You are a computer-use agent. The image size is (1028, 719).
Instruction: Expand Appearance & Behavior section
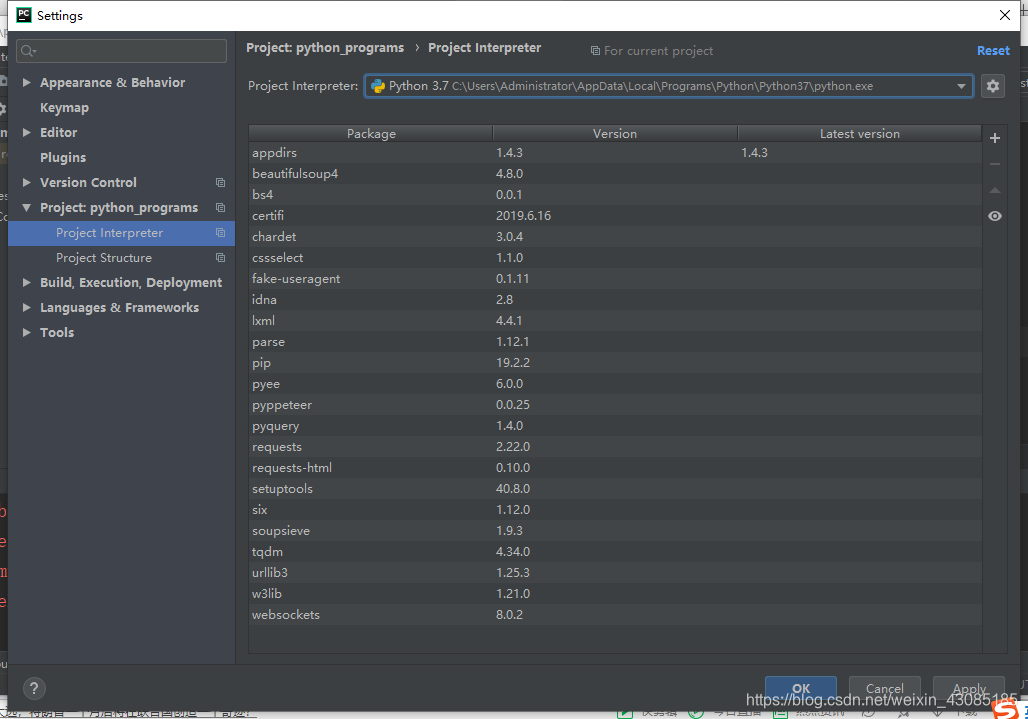click(27, 82)
